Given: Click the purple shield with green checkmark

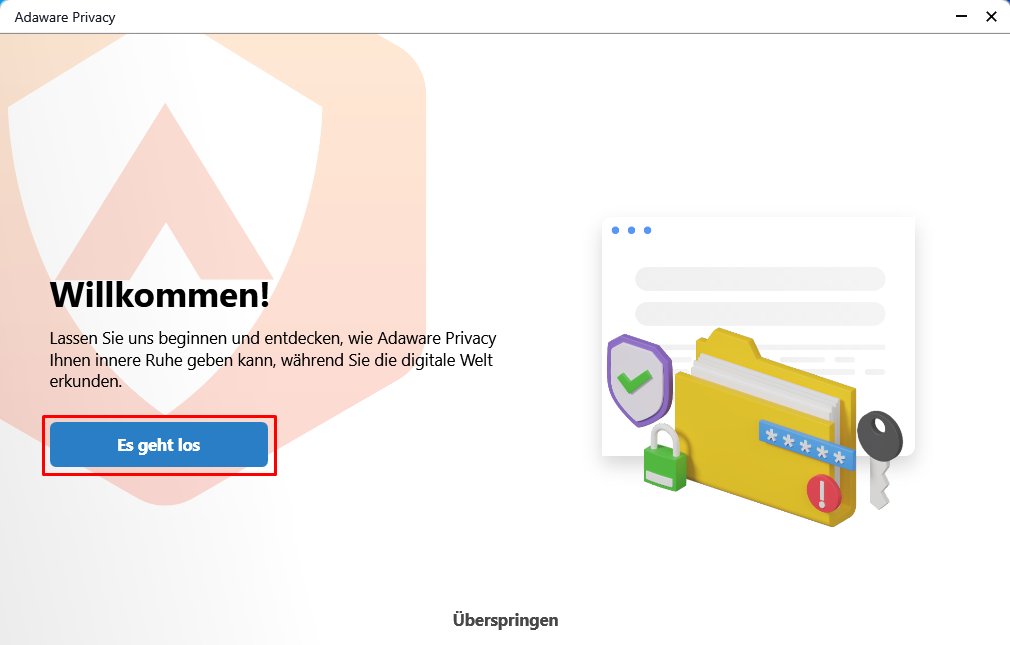Looking at the screenshot, I should coord(638,380).
